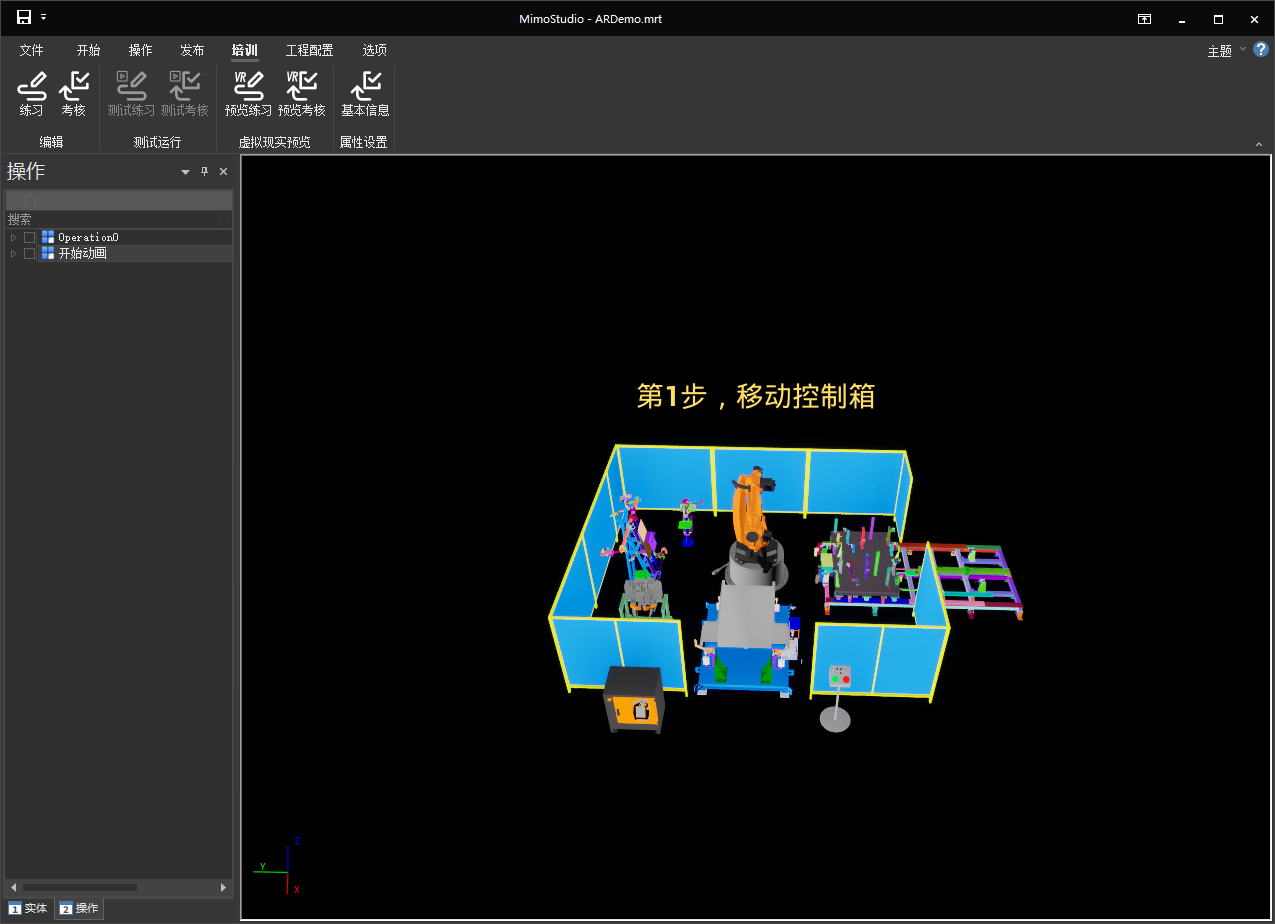The image size is (1275, 924).
Task: Toggle the select-all checkbox in panel header
Action: pos(30,201)
